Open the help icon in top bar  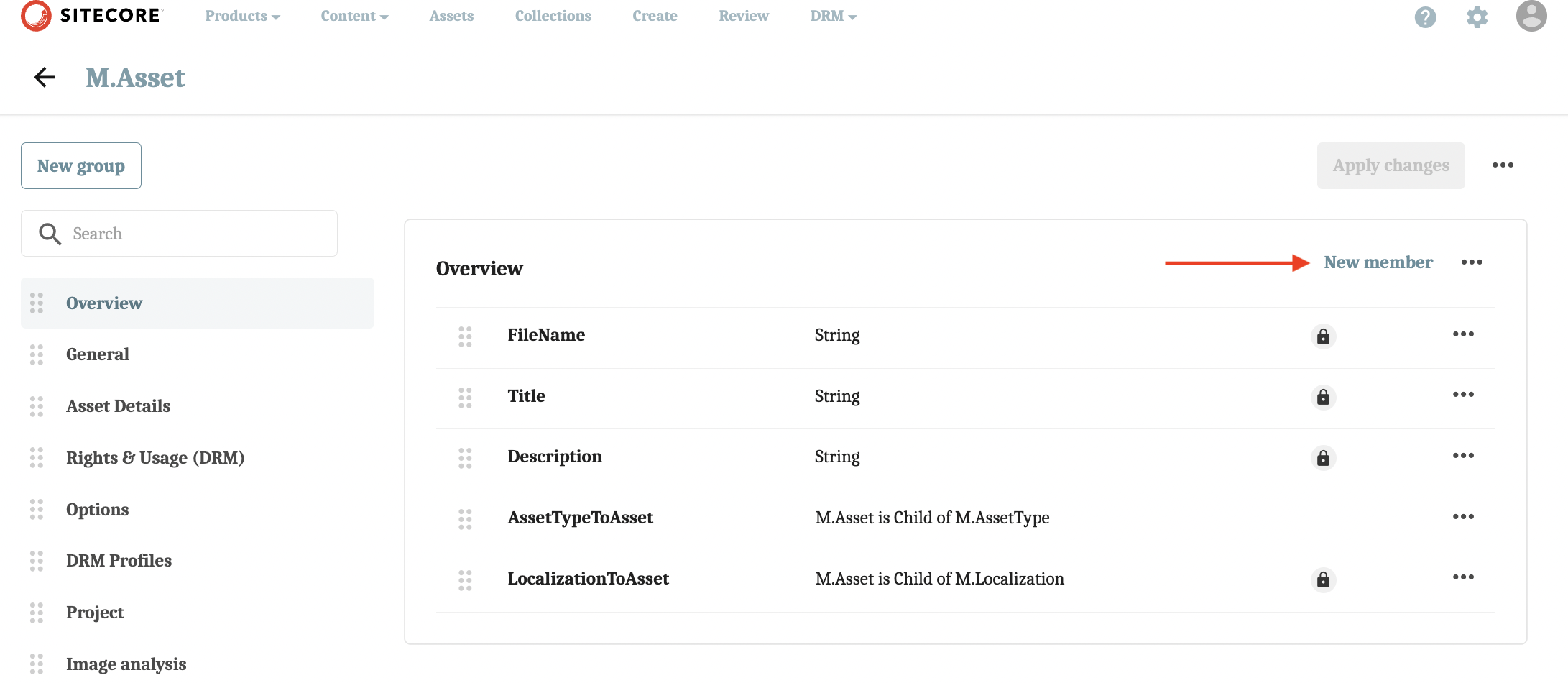[1425, 17]
